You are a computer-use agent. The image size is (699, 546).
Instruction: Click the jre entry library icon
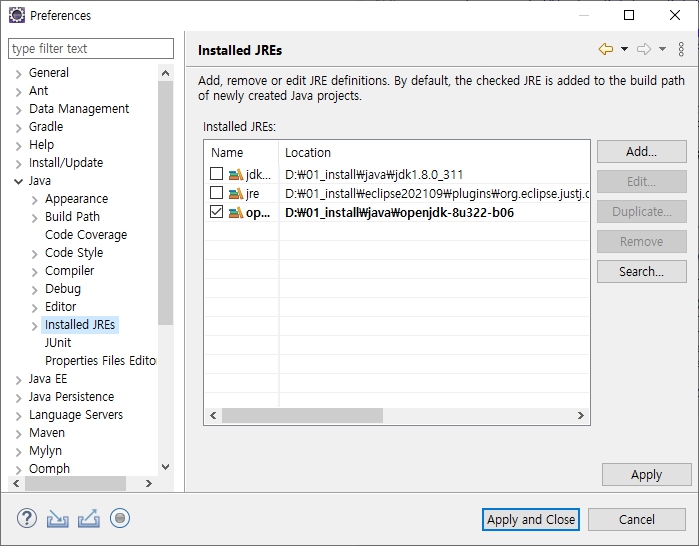click(x=235, y=193)
